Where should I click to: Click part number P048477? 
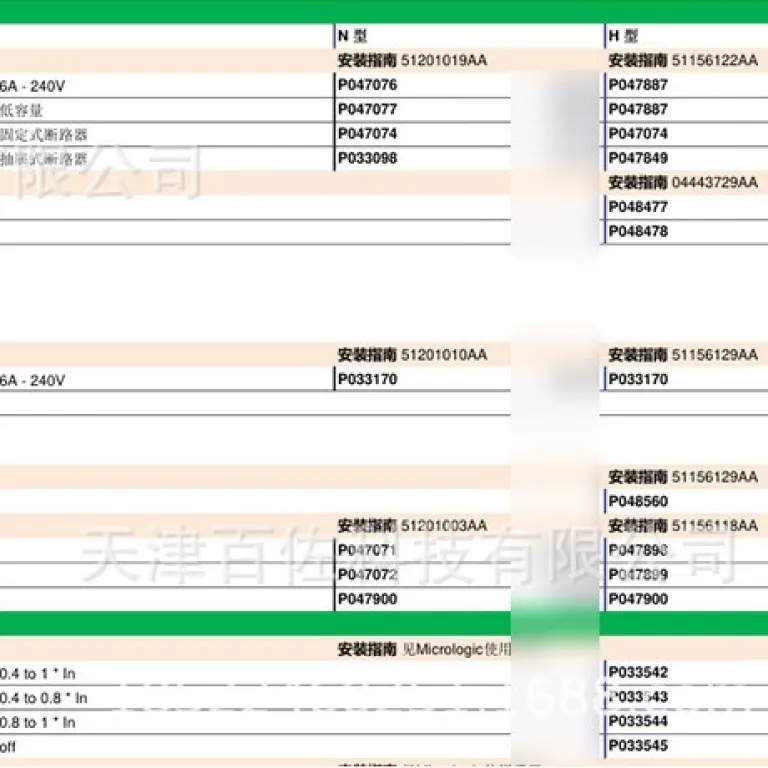tap(638, 207)
